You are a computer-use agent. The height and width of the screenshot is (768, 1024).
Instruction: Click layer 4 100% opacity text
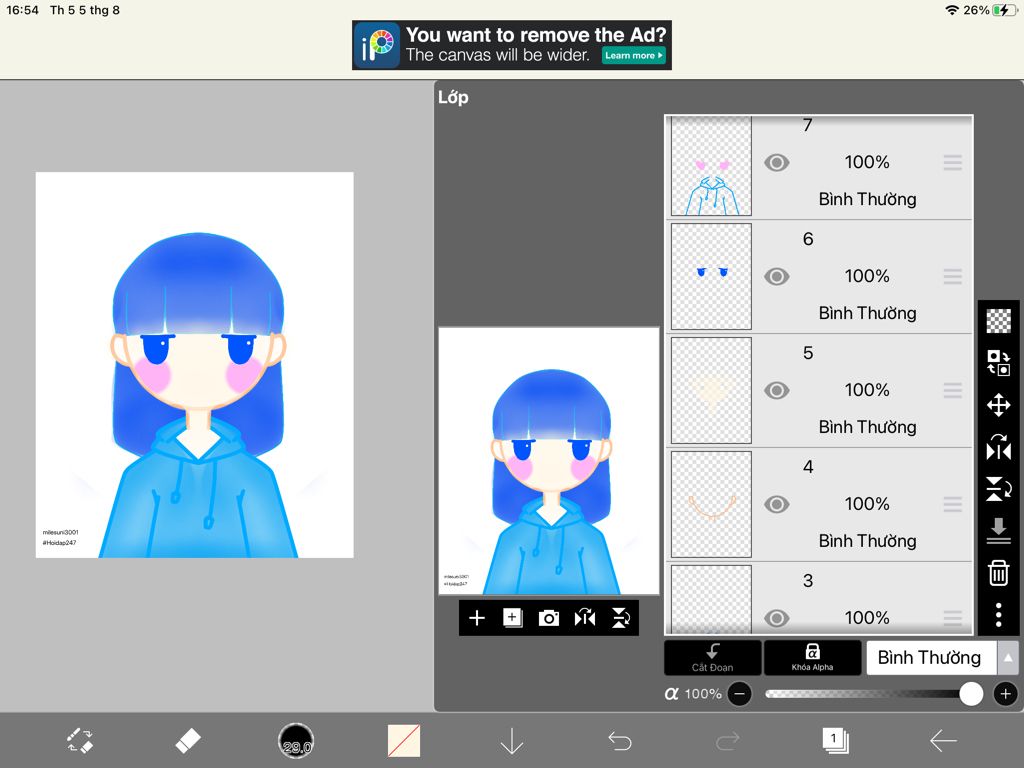[x=867, y=504]
